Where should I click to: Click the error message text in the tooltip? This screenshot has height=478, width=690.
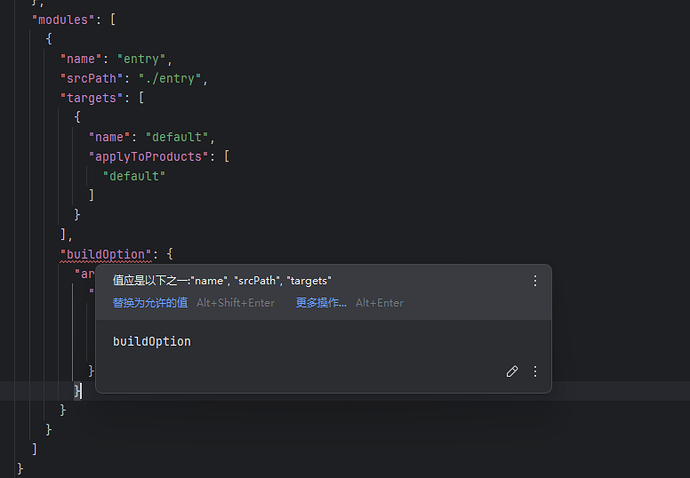(x=222, y=281)
